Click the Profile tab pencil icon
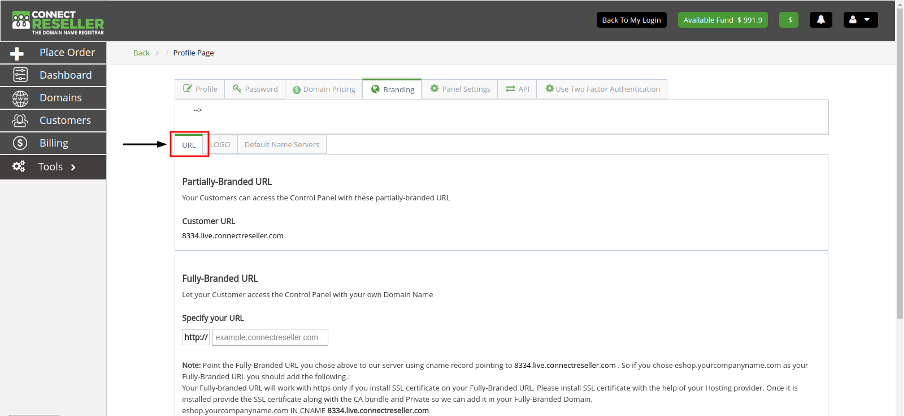Screen dimensions: 904x416 (187, 89)
